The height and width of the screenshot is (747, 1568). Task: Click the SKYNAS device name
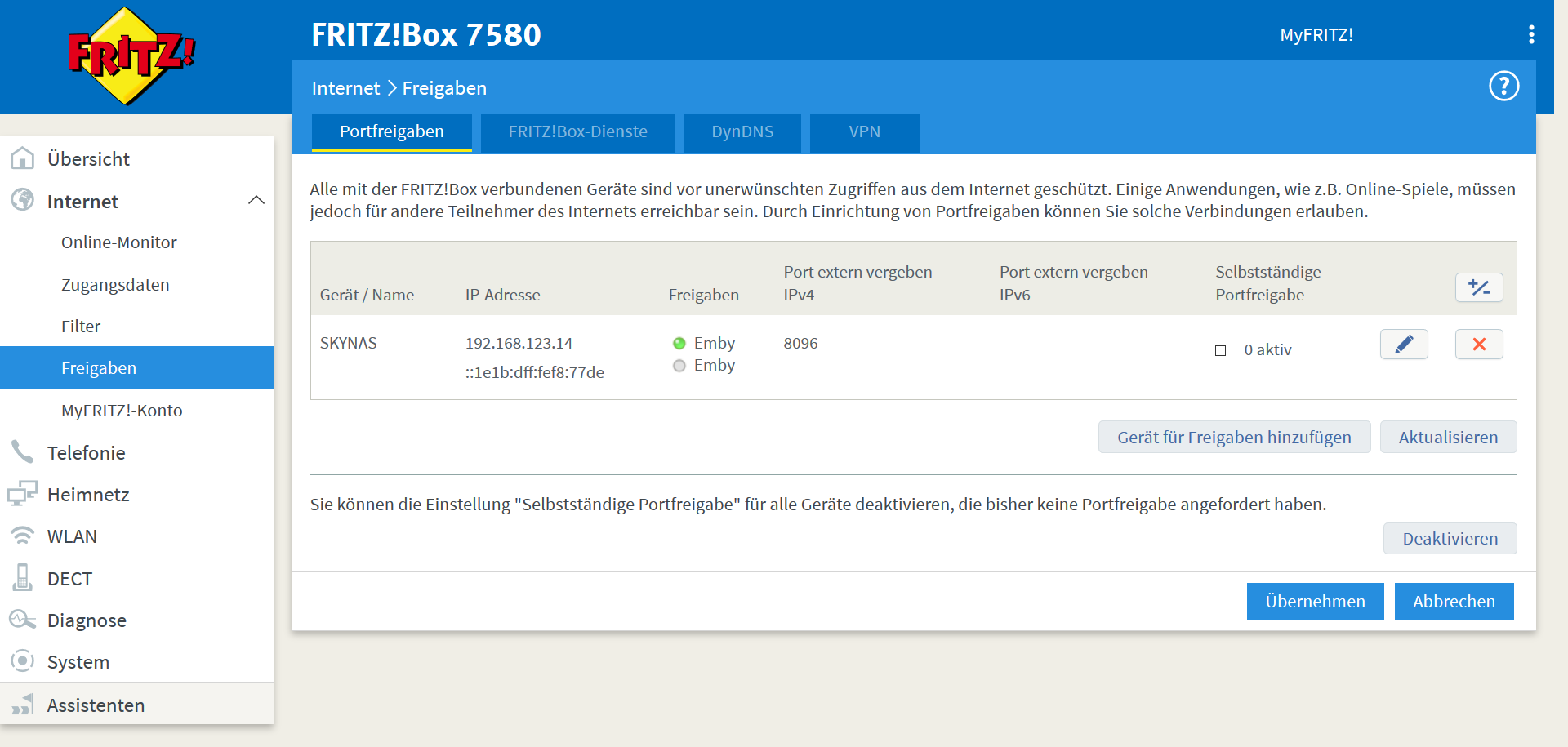pyautogui.click(x=348, y=343)
